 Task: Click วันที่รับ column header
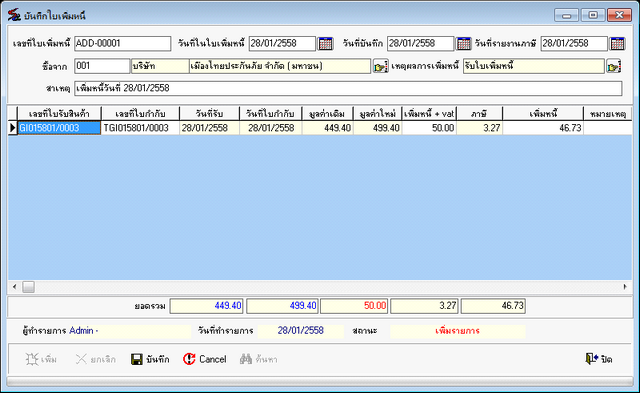click(x=209, y=114)
